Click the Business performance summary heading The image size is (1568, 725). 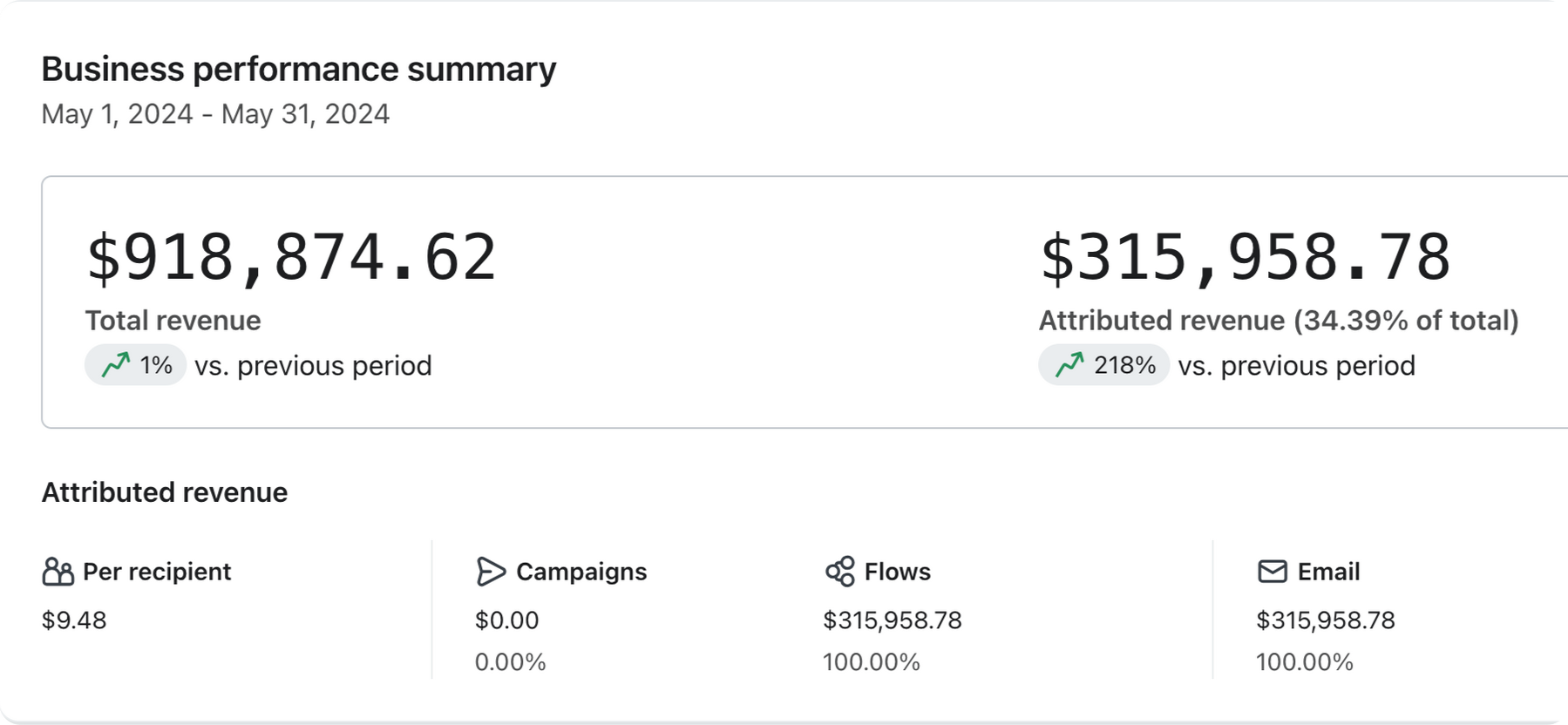click(298, 70)
